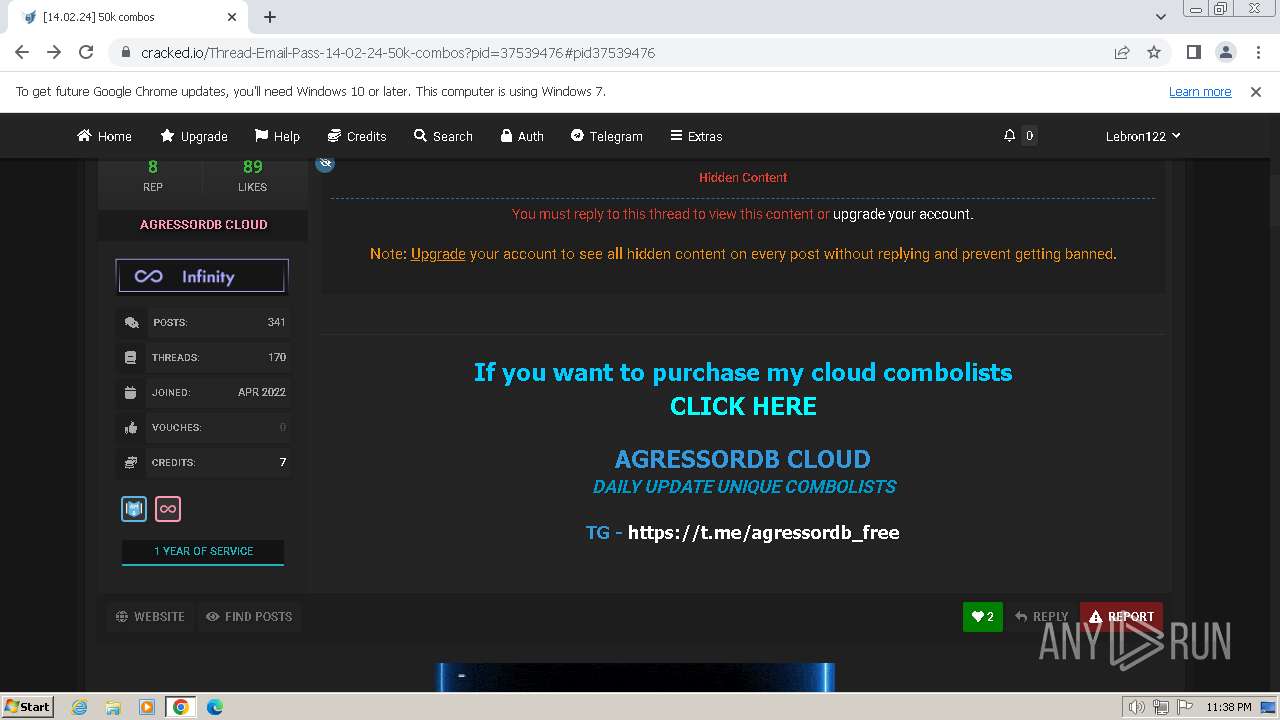Expand the Extras menu
Image resolution: width=1280 pixels, height=720 pixels.
click(x=696, y=136)
